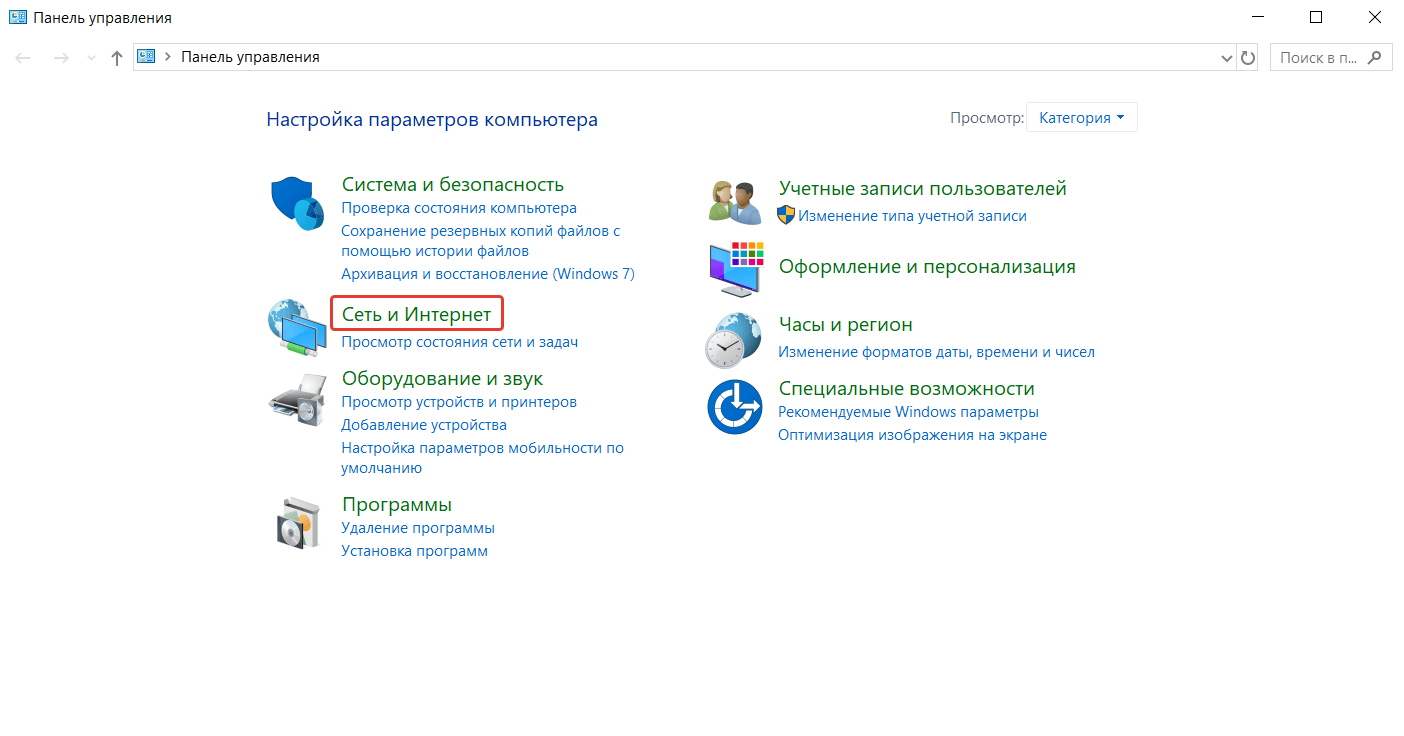Click the Network and Internet globe icon
Viewport: 1404px width, 736px height.
[x=297, y=328]
